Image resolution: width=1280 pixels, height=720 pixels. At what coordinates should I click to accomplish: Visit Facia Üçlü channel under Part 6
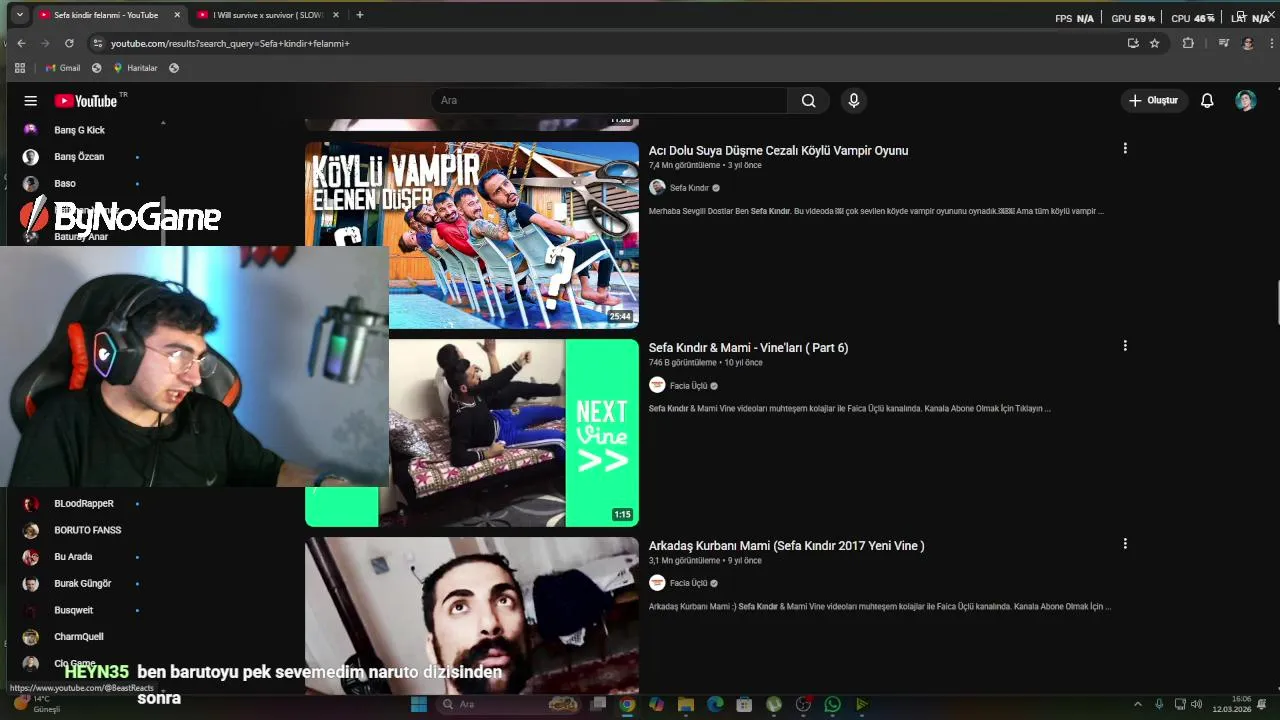688,386
